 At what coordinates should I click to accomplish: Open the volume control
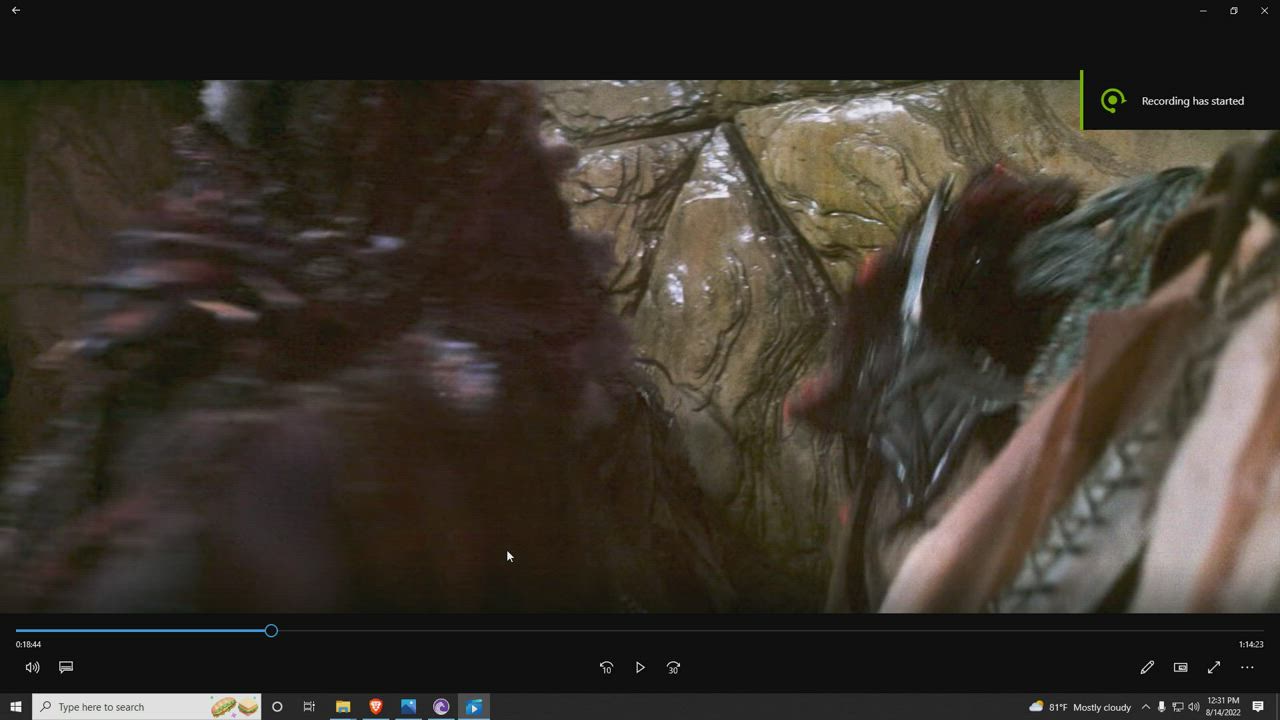coord(32,667)
